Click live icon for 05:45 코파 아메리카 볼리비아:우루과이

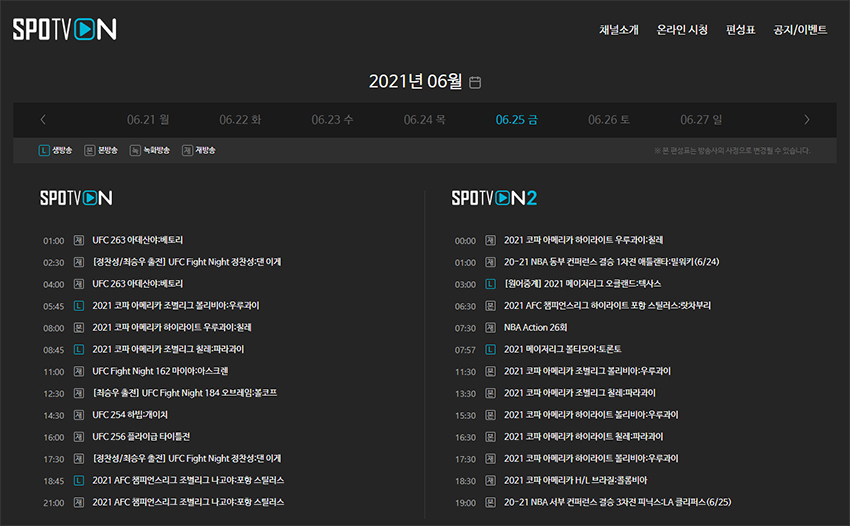[79, 306]
